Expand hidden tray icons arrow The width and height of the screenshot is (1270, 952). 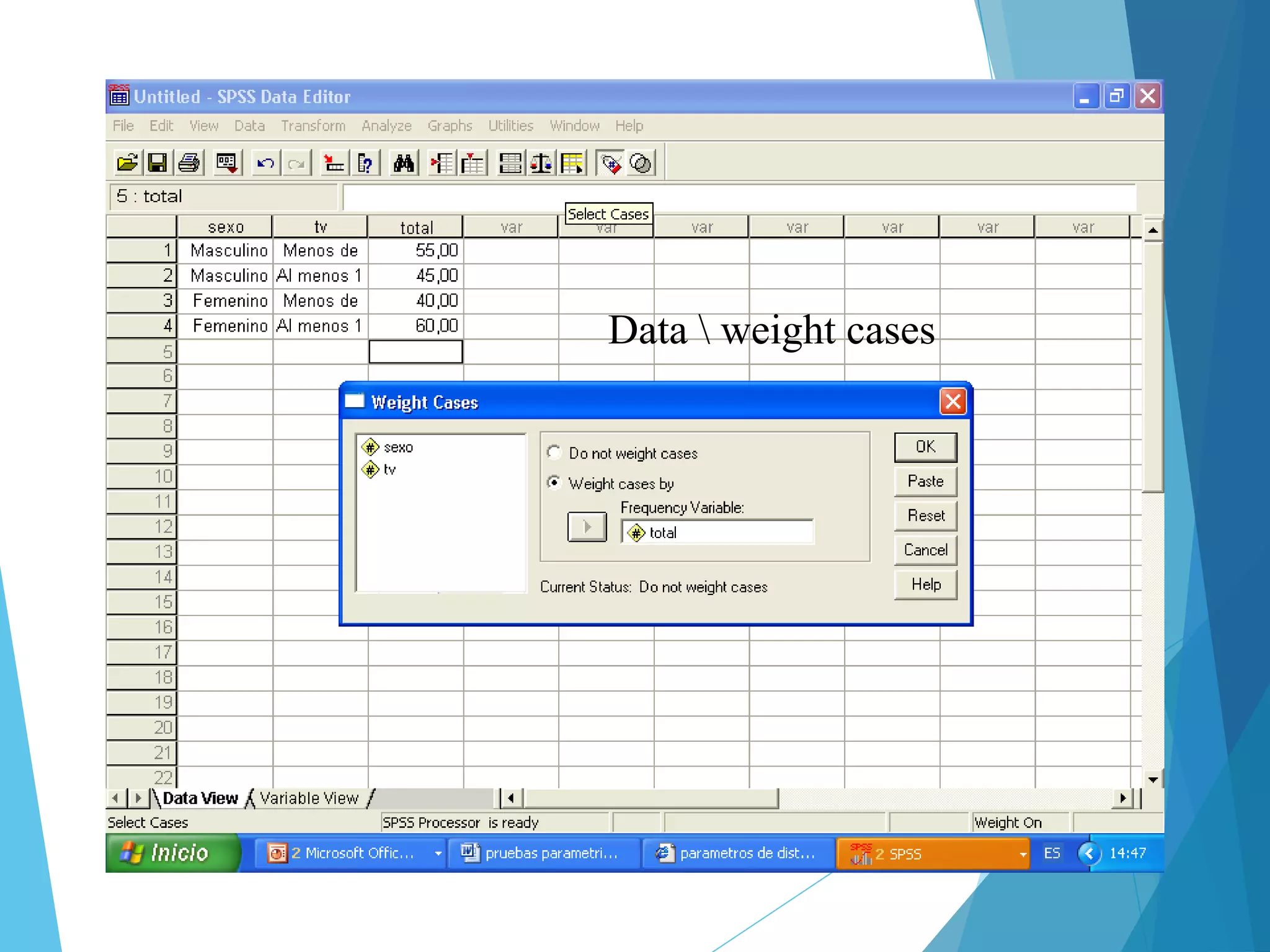point(1089,853)
